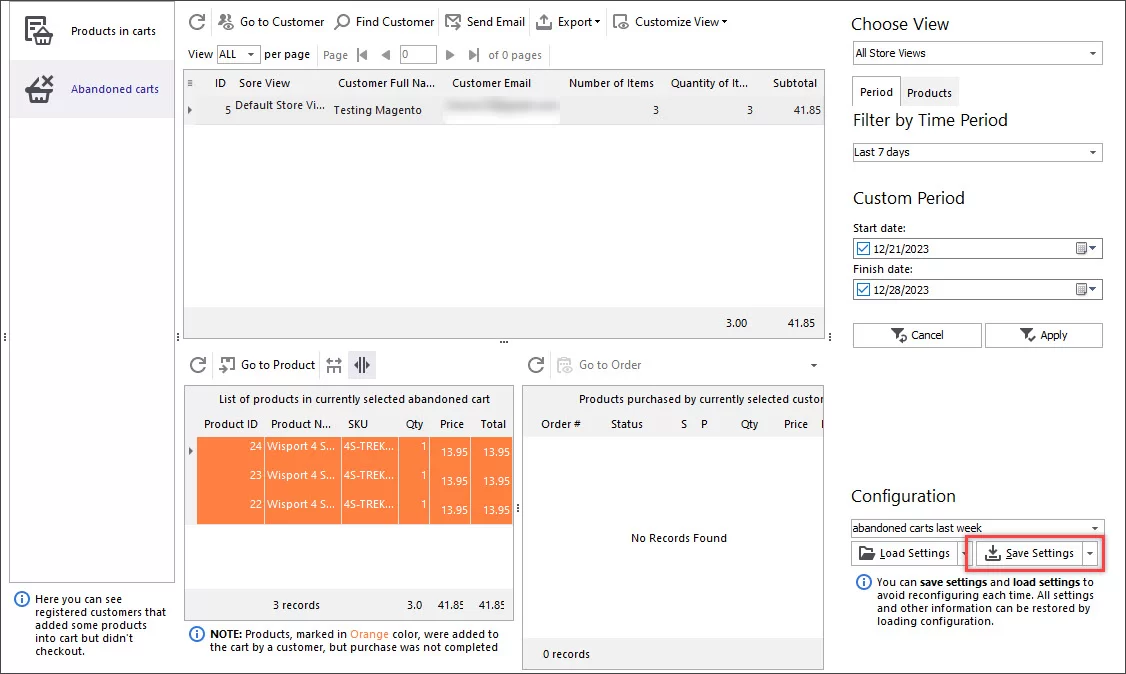Screen dimensions: 1126x674
Task: Open the All Store Views dropdown
Action: pos(977,53)
